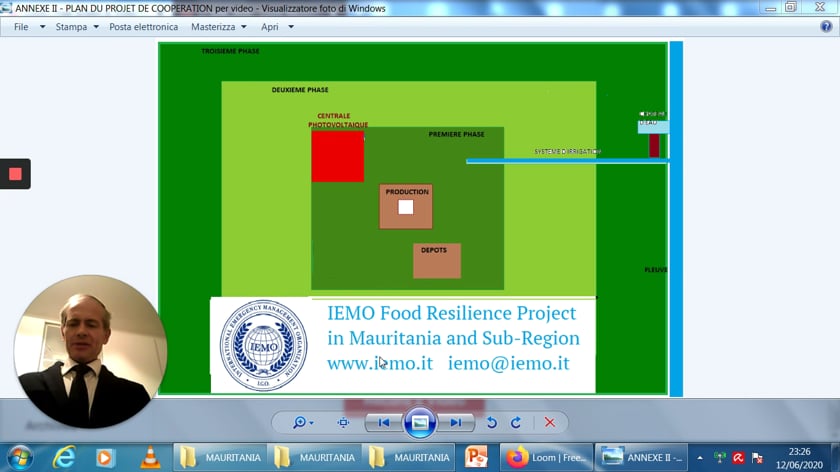This screenshot has width=840, height=472.
Task: Stop the Loom recording with red square
Action: [15, 174]
